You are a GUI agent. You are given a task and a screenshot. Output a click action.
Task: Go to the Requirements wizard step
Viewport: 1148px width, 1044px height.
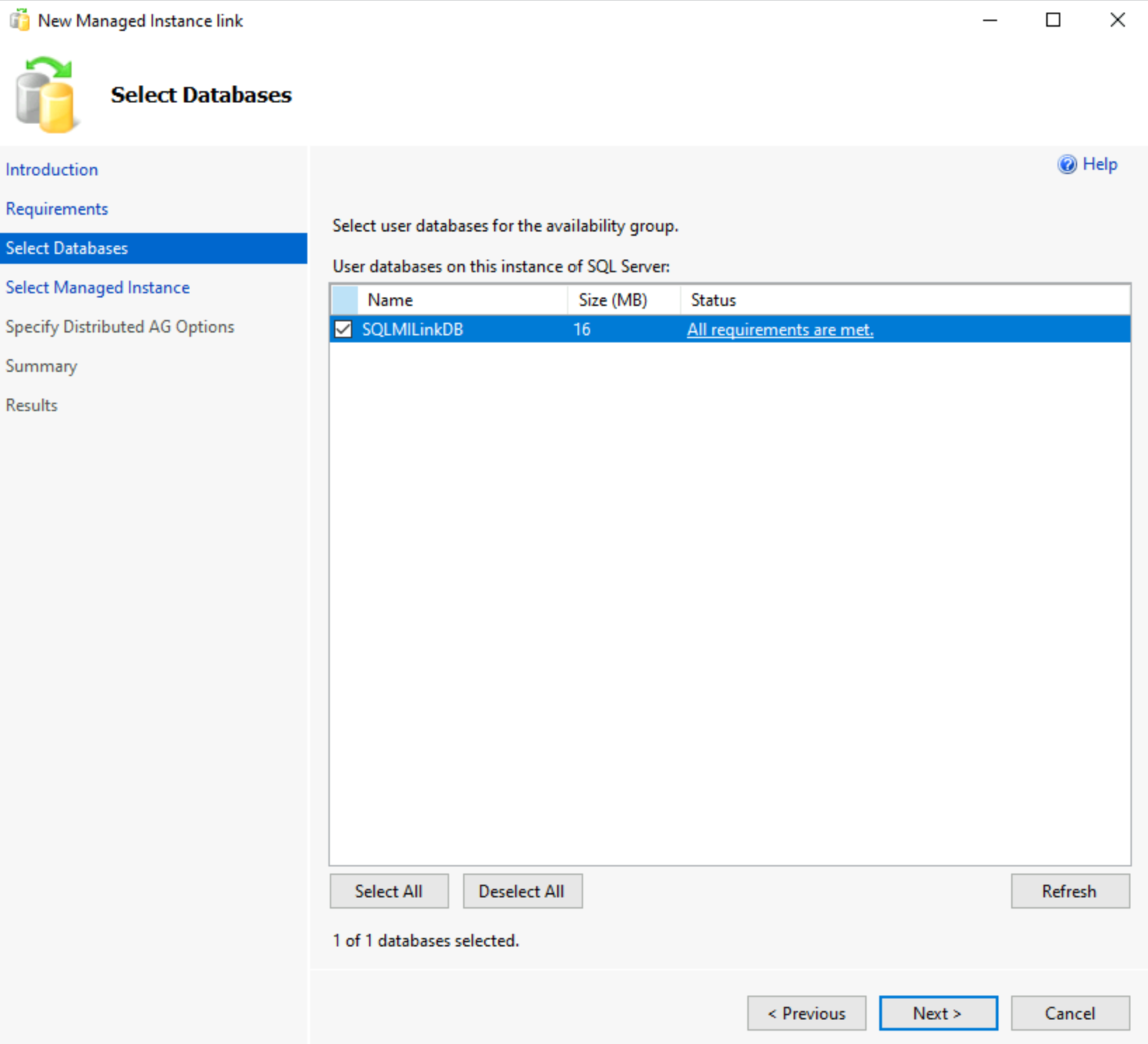57,208
